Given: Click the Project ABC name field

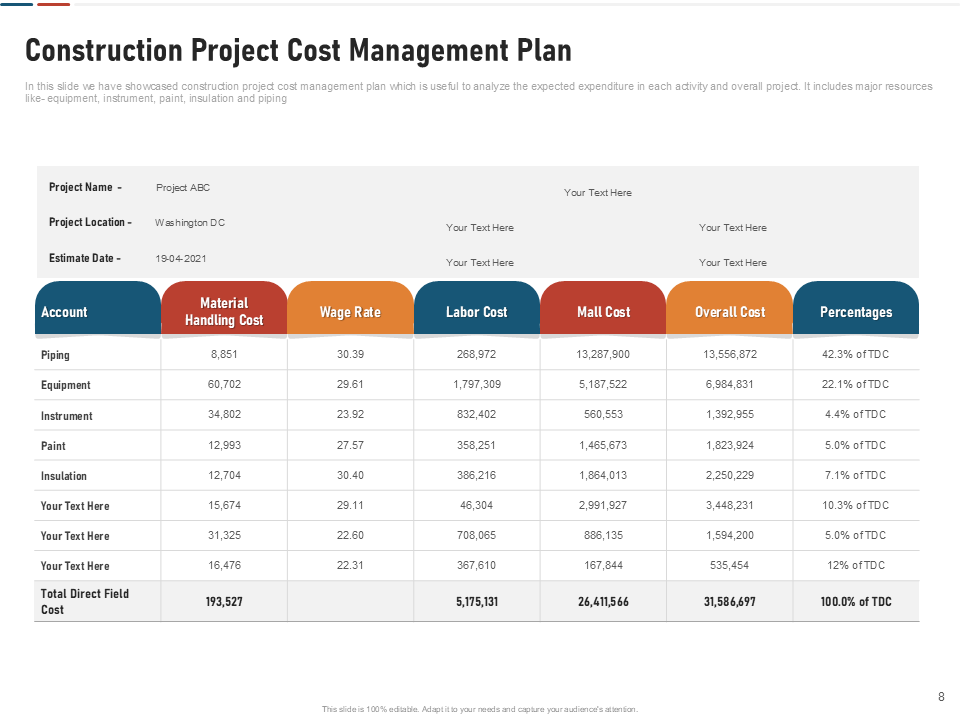Looking at the screenshot, I should 182,187.
